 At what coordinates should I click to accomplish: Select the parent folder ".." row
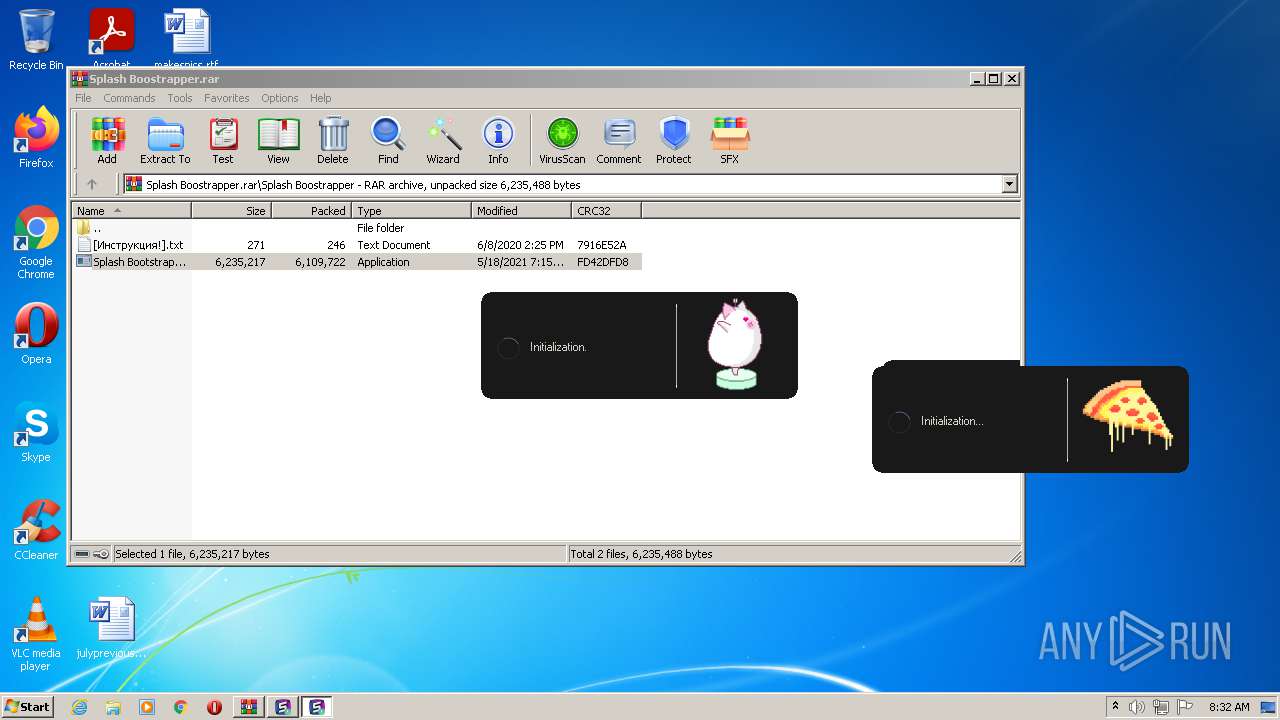point(356,228)
